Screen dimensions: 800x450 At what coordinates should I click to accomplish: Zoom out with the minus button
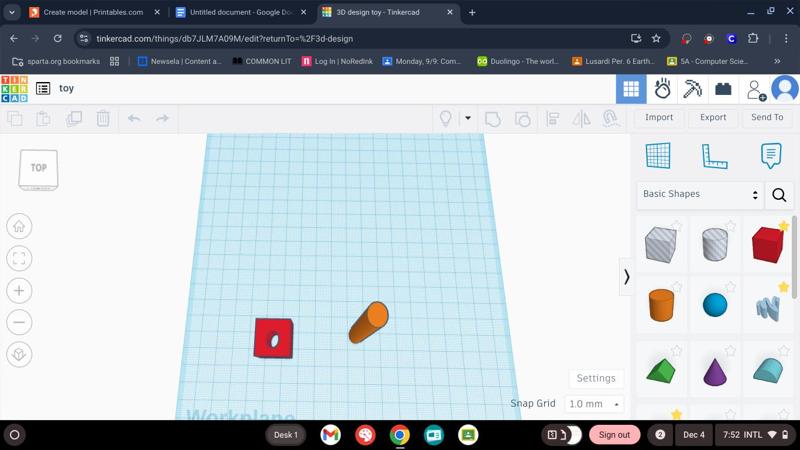pos(19,322)
